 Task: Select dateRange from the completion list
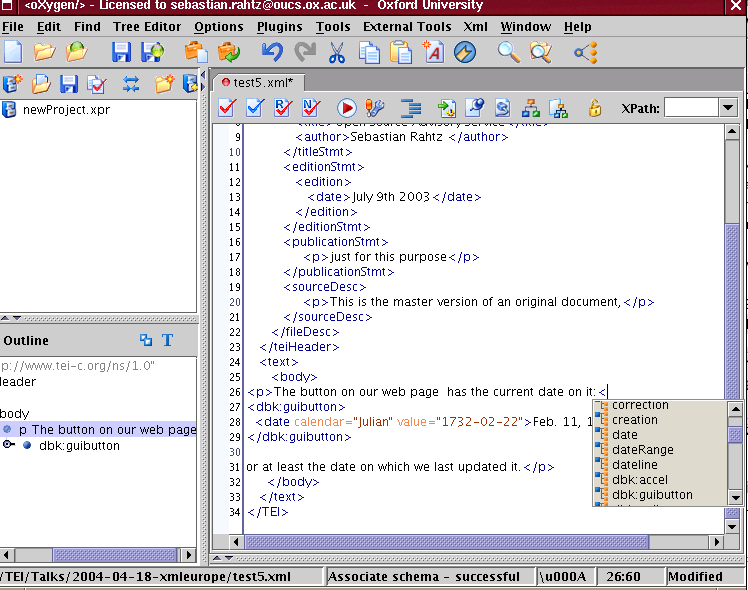pos(642,450)
